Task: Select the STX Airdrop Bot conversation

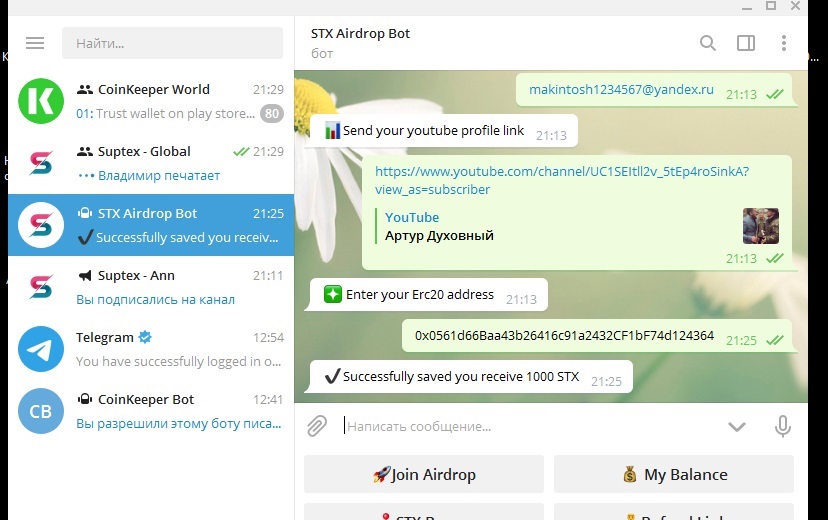Action: pos(151,225)
